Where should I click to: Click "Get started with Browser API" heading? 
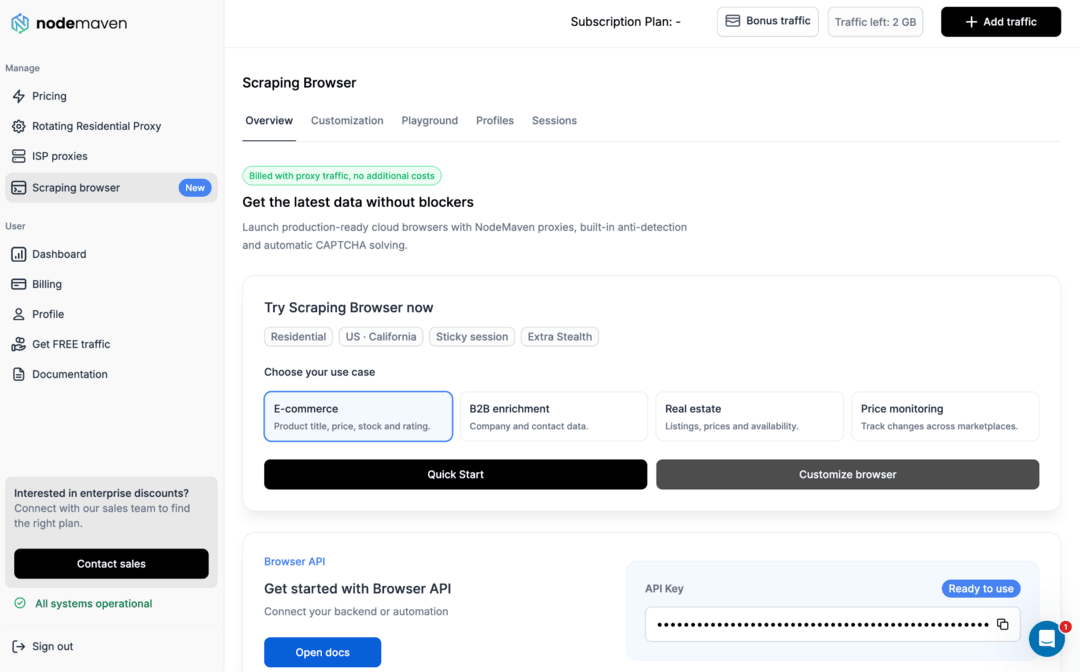(x=357, y=589)
